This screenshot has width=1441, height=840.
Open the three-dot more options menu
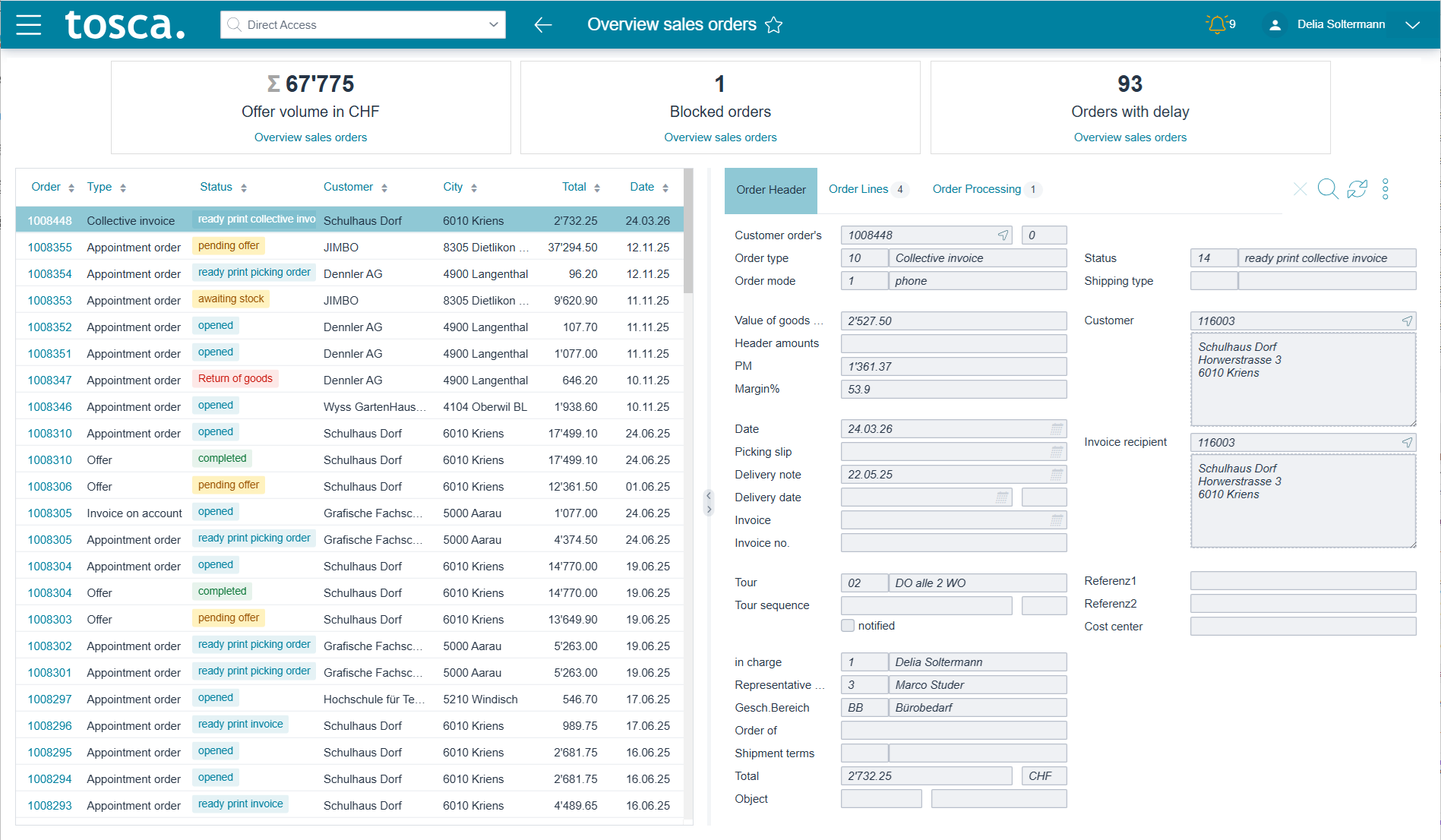(x=1386, y=188)
